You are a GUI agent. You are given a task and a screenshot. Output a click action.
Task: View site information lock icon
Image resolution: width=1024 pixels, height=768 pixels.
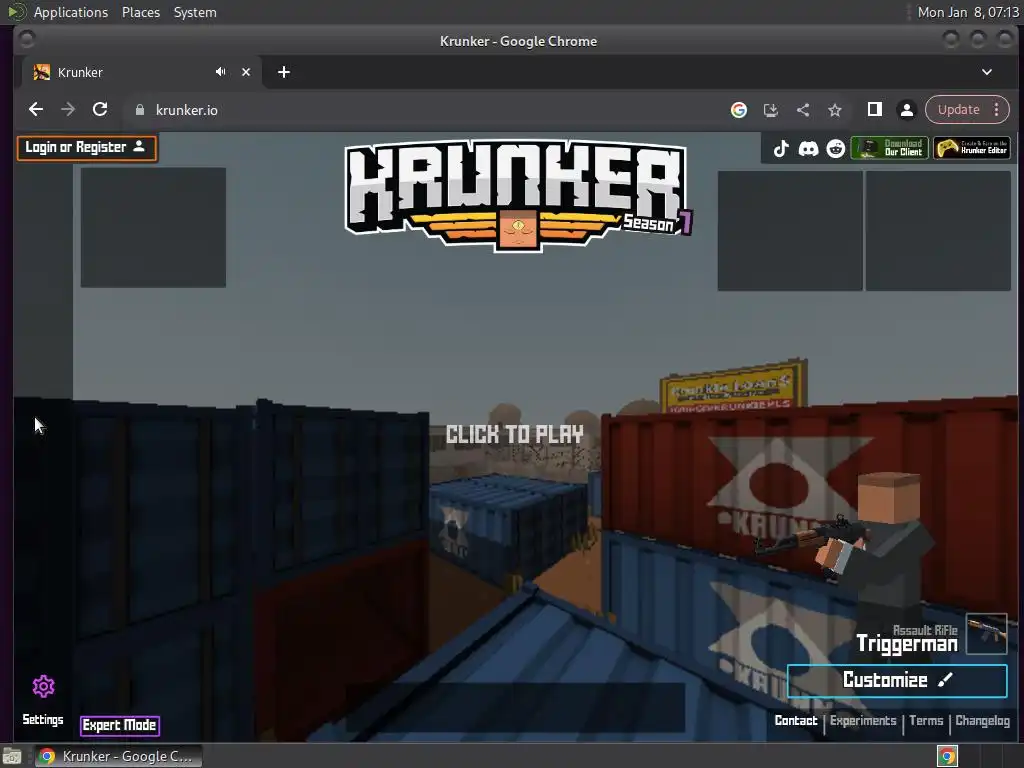[139, 110]
